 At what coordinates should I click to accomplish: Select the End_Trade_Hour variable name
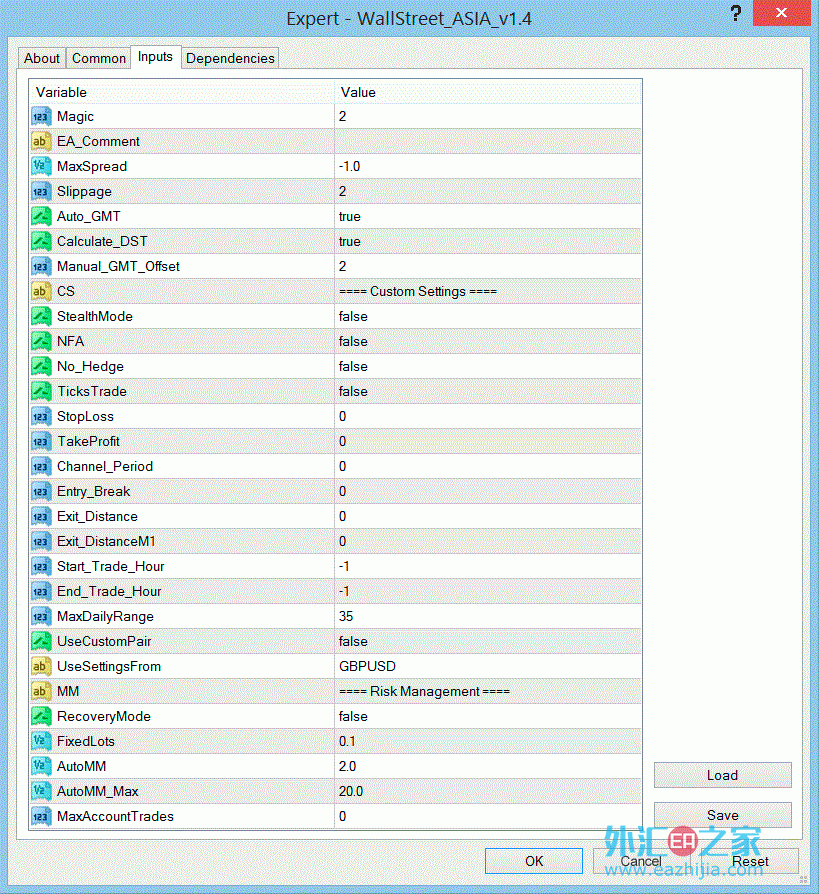coord(109,592)
